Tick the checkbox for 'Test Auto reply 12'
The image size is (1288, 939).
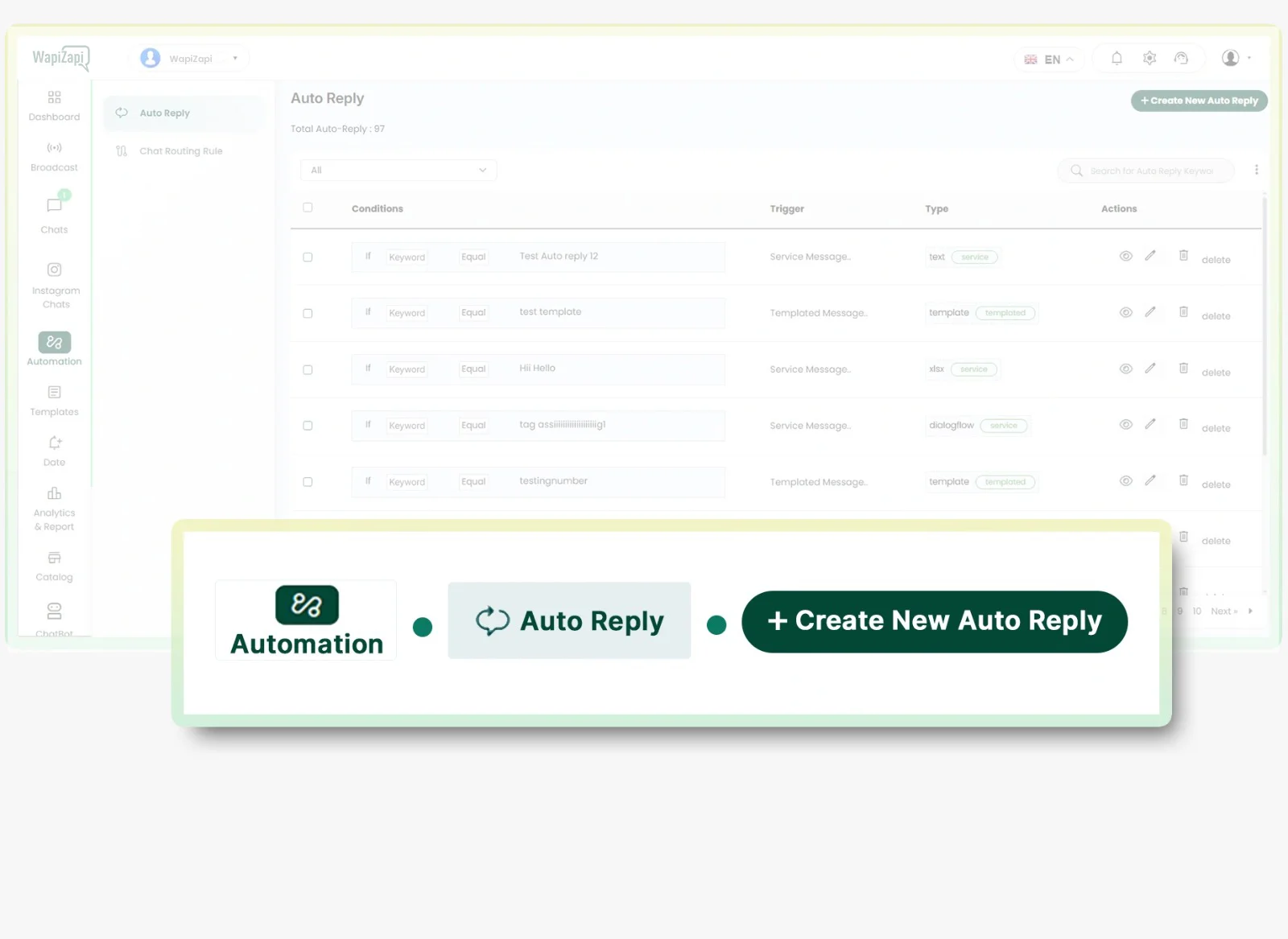click(308, 257)
